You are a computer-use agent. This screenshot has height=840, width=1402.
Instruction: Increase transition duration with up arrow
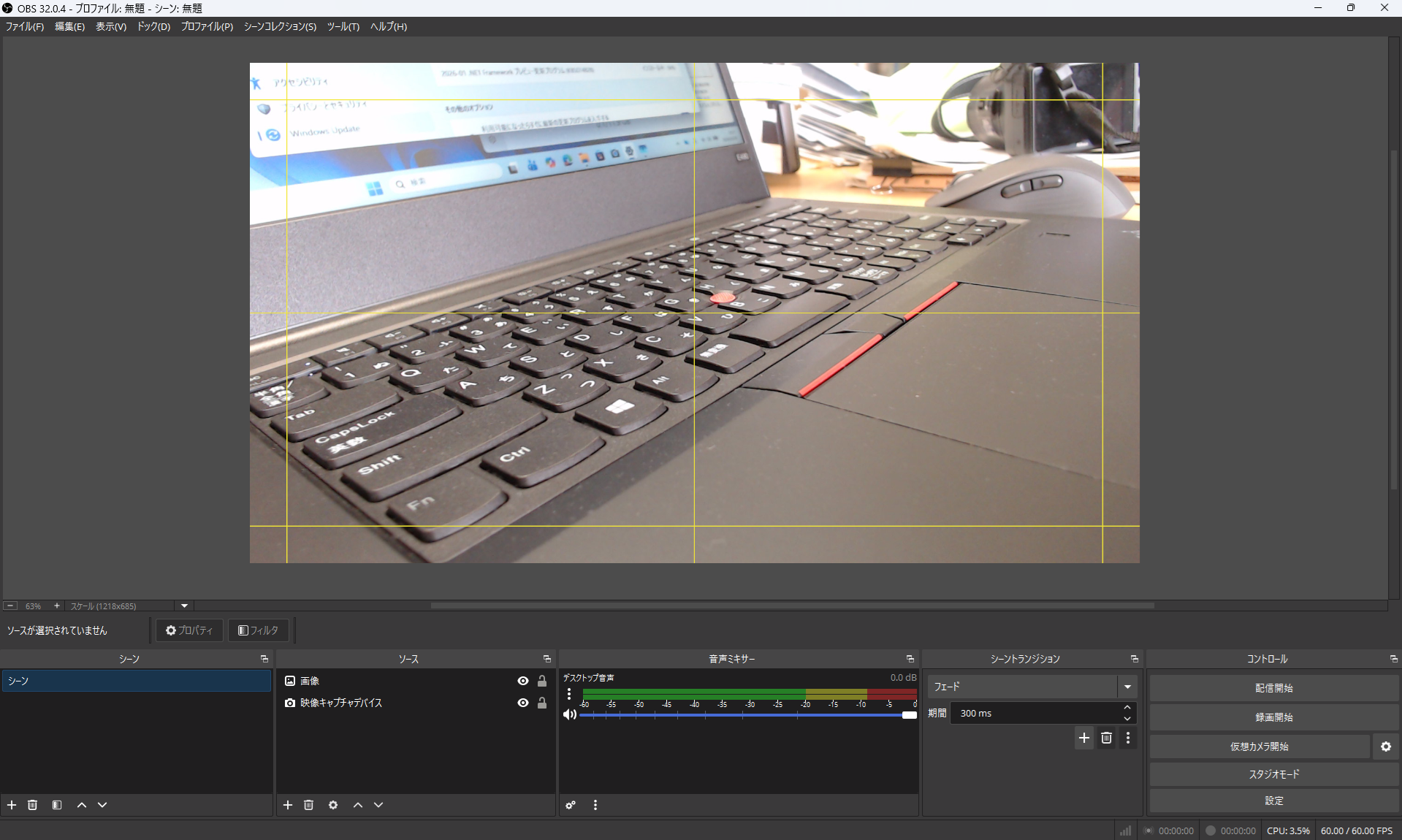click(x=1127, y=708)
